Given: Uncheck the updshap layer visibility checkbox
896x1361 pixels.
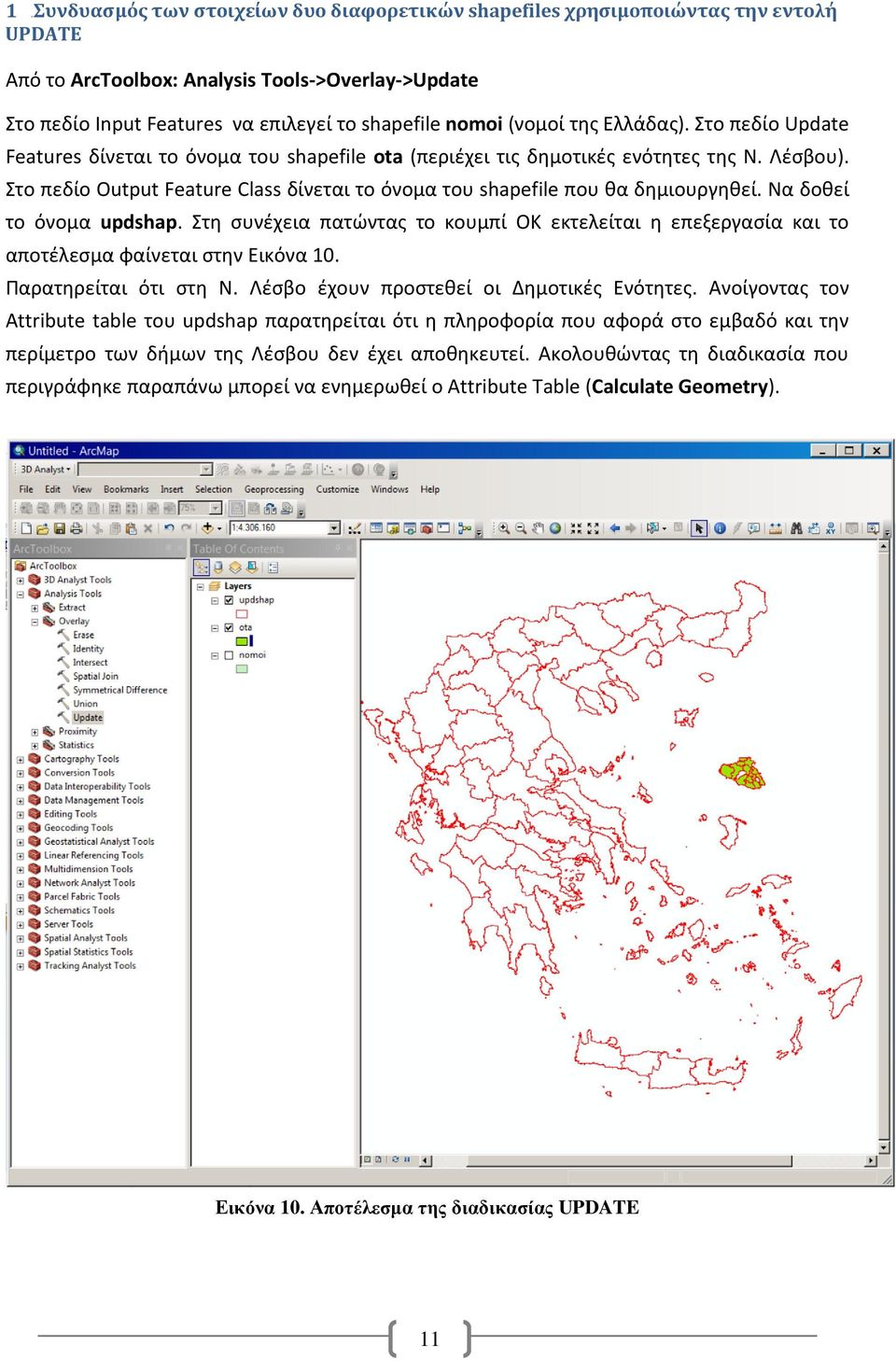Looking at the screenshot, I should point(228,600).
